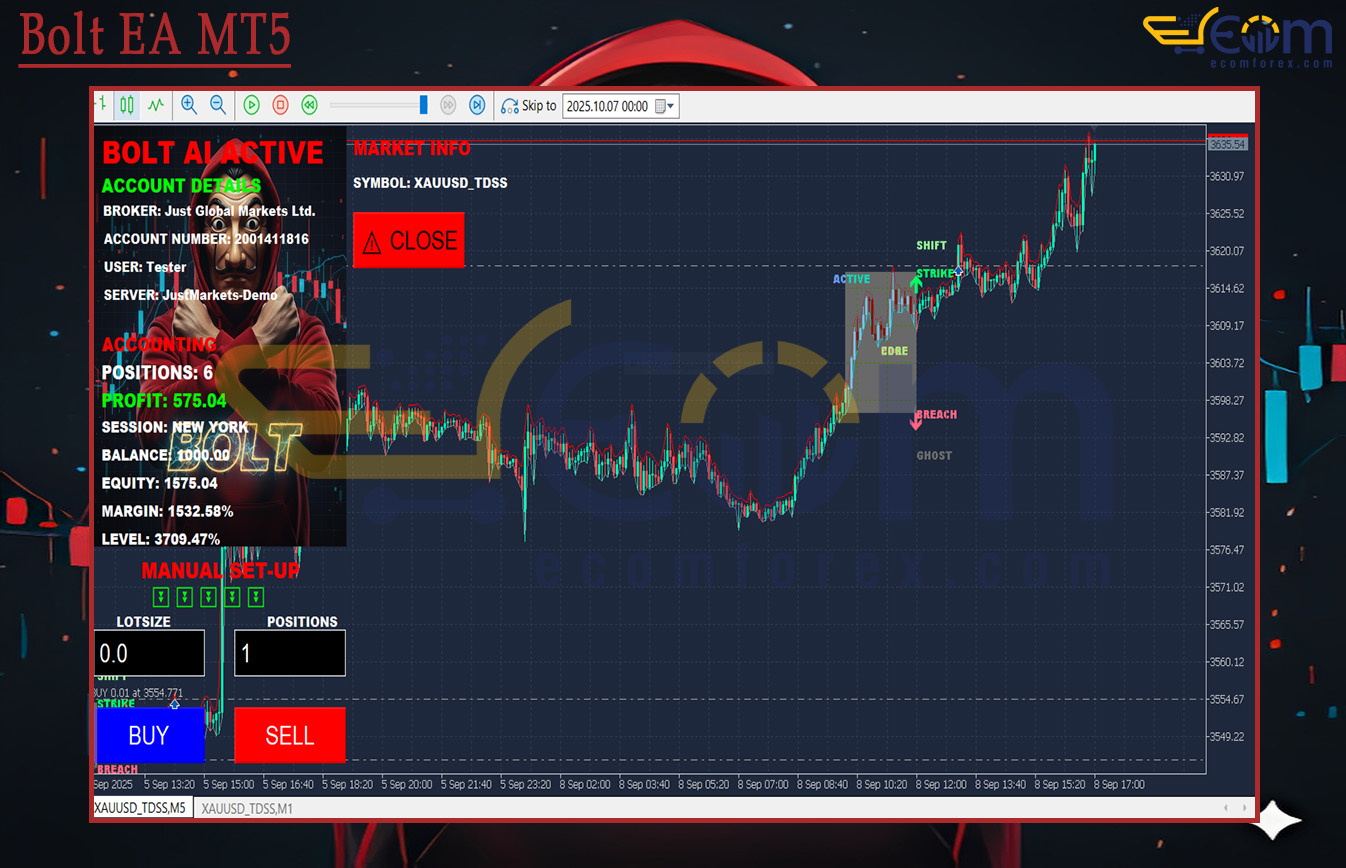Screen dimensions: 1346x868
Task: Toggle first green arrow box under Manual Set-Up
Action: [x=160, y=597]
